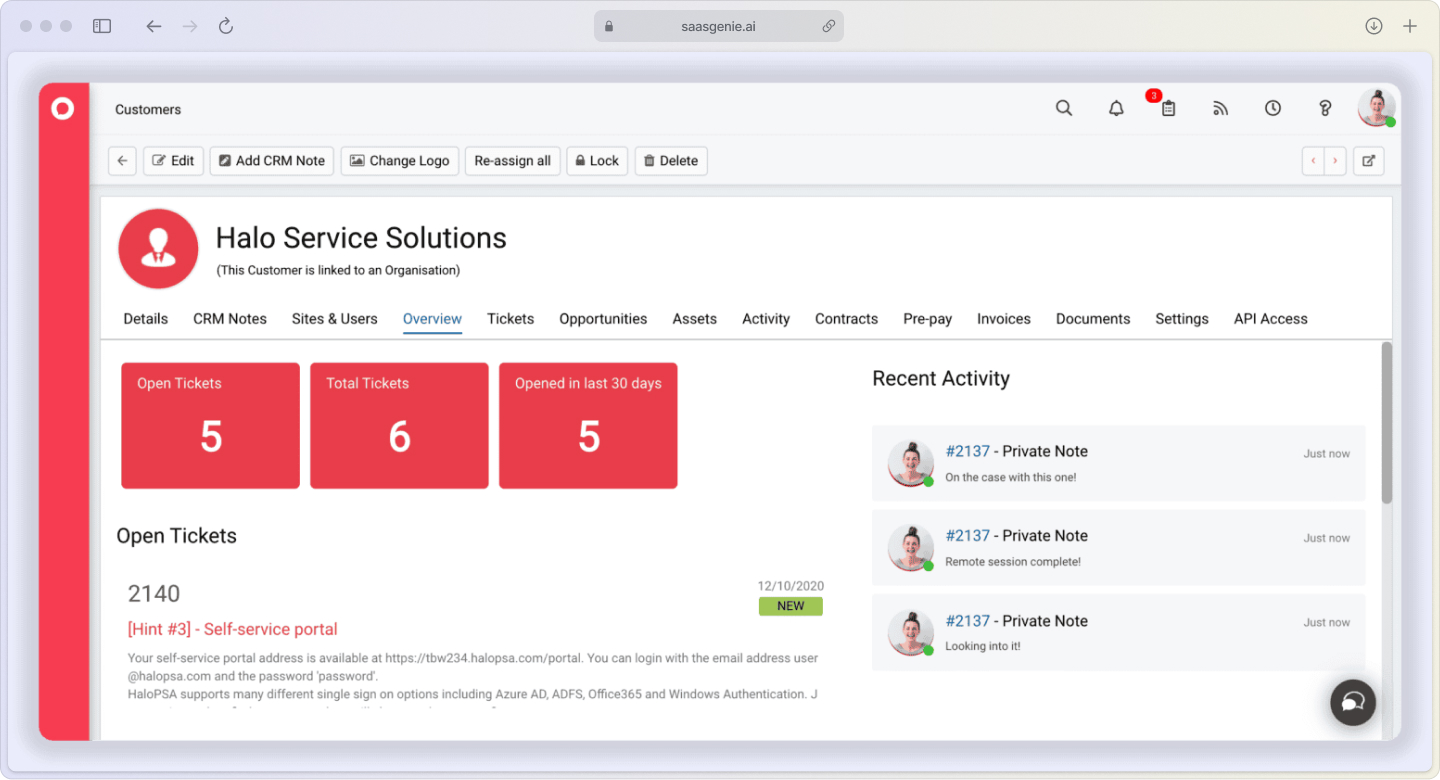Open the RSS feed icon
1440x780 pixels.
pos(1220,108)
